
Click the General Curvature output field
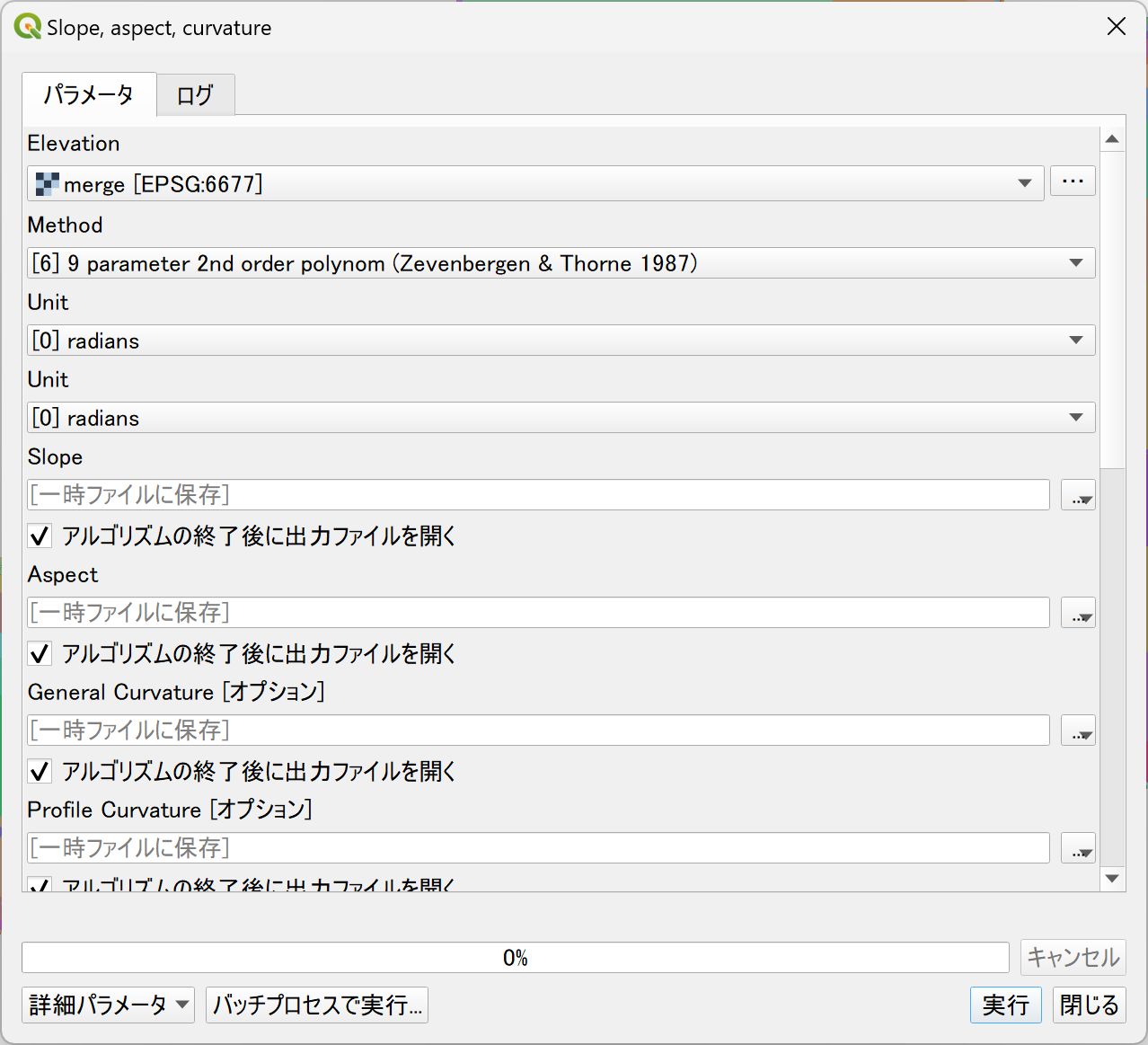(x=538, y=731)
